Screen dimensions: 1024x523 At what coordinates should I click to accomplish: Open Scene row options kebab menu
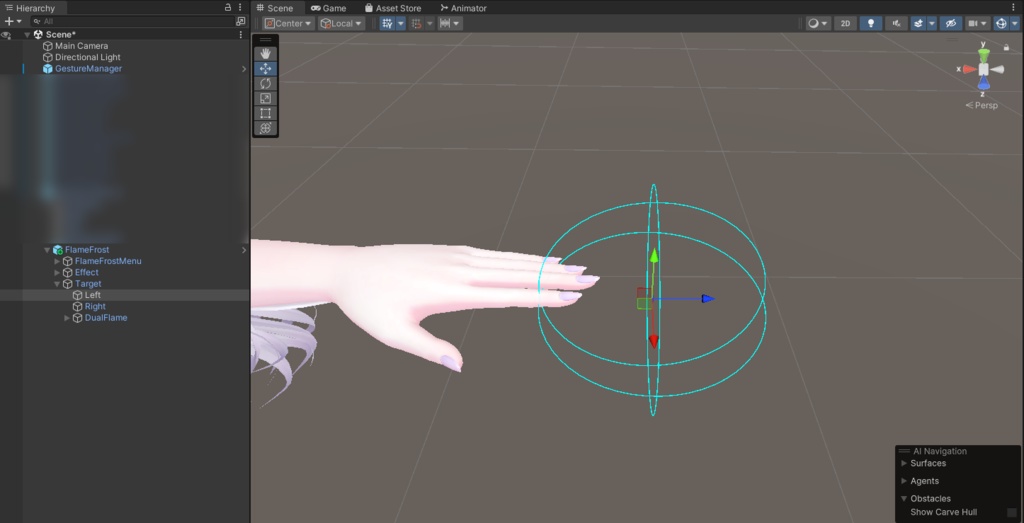point(240,35)
